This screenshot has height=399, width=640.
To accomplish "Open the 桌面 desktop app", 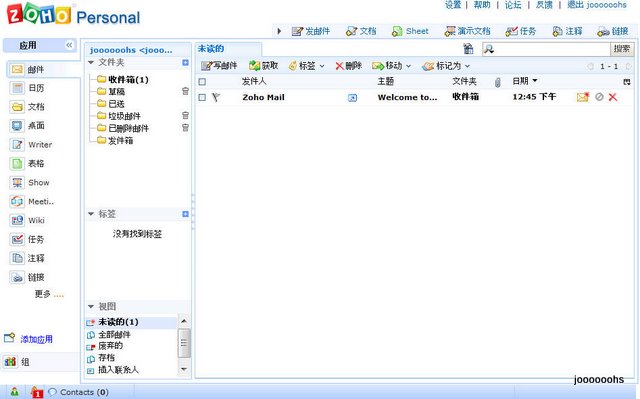I will click(28, 126).
